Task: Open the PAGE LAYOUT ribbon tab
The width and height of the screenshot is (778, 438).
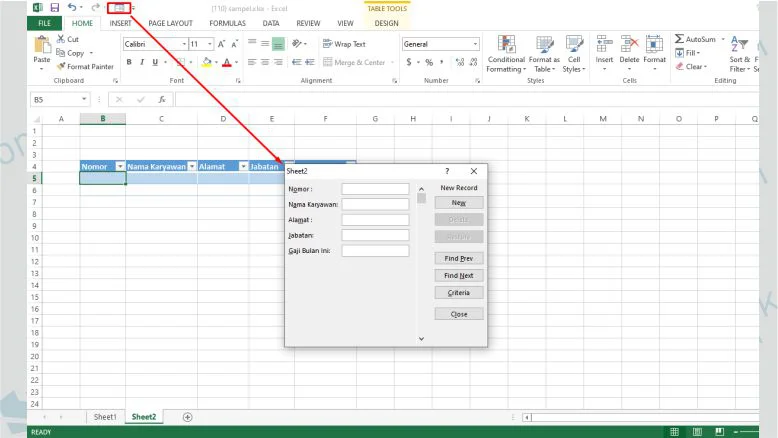Action: tap(170, 22)
